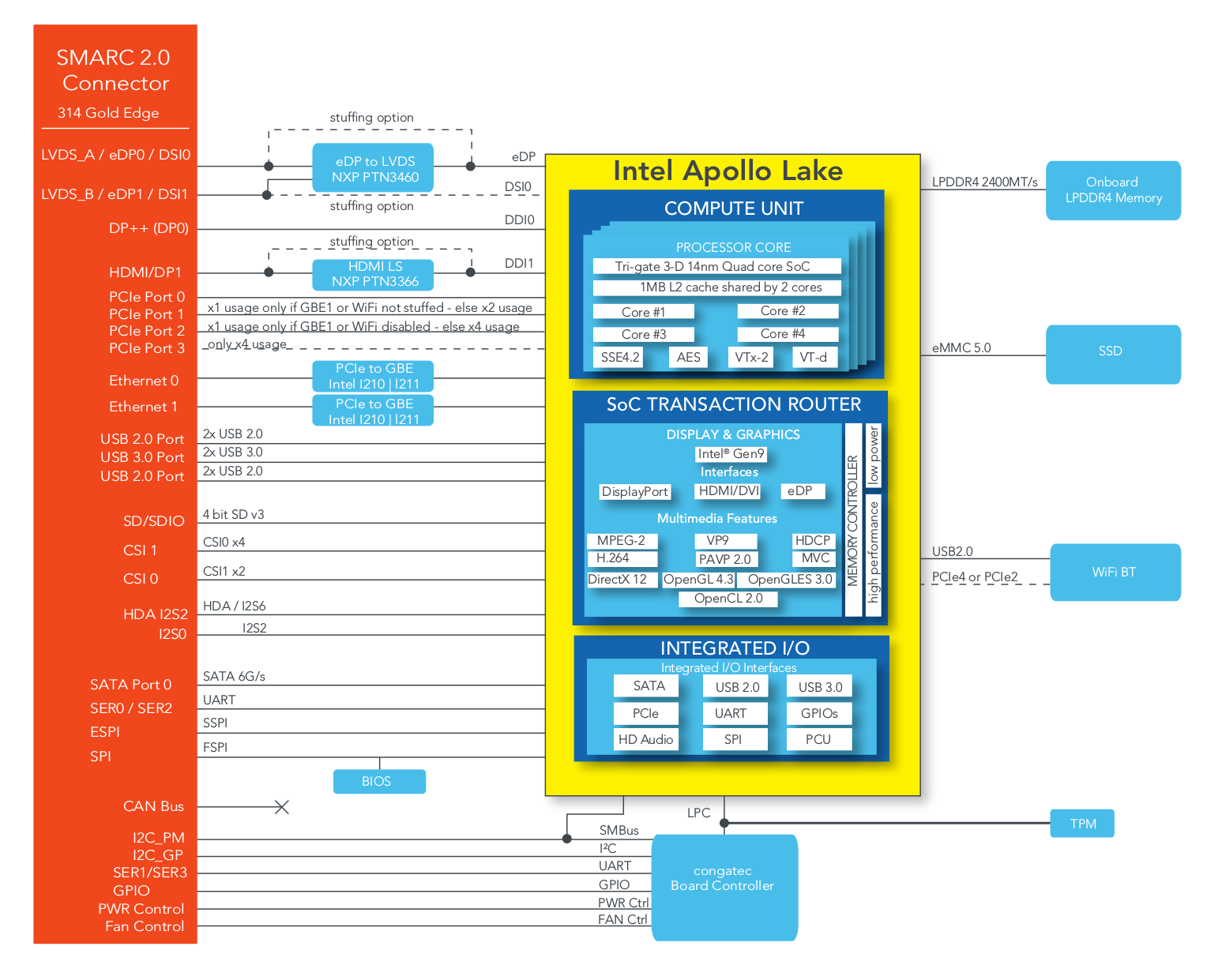Viewport: 1207px width, 980px height.
Task: Click the SATA Port 0 connector label
Action: 131,685
